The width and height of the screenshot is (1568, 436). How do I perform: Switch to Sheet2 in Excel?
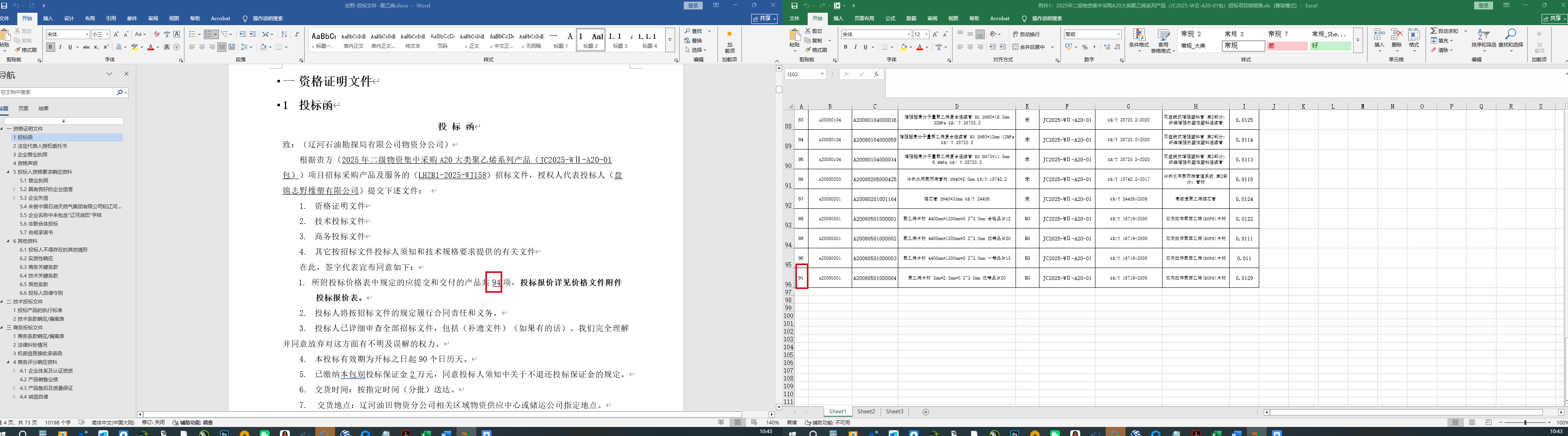pyautogui.click(x=866, y=412)
